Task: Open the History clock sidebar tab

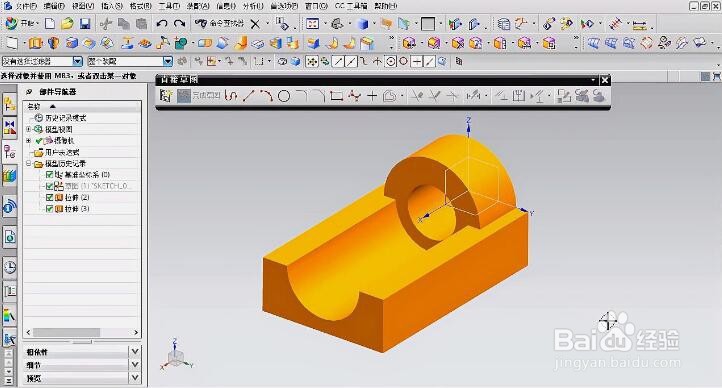Action: [10, 267]
